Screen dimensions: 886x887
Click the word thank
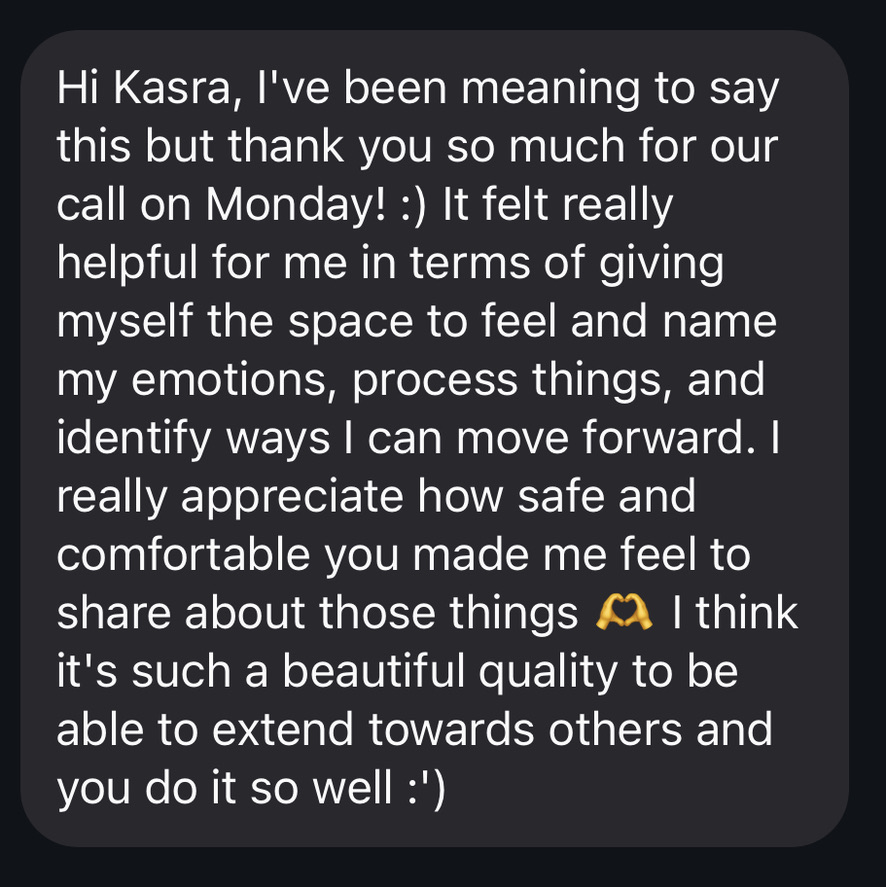(x=286, y=147)
